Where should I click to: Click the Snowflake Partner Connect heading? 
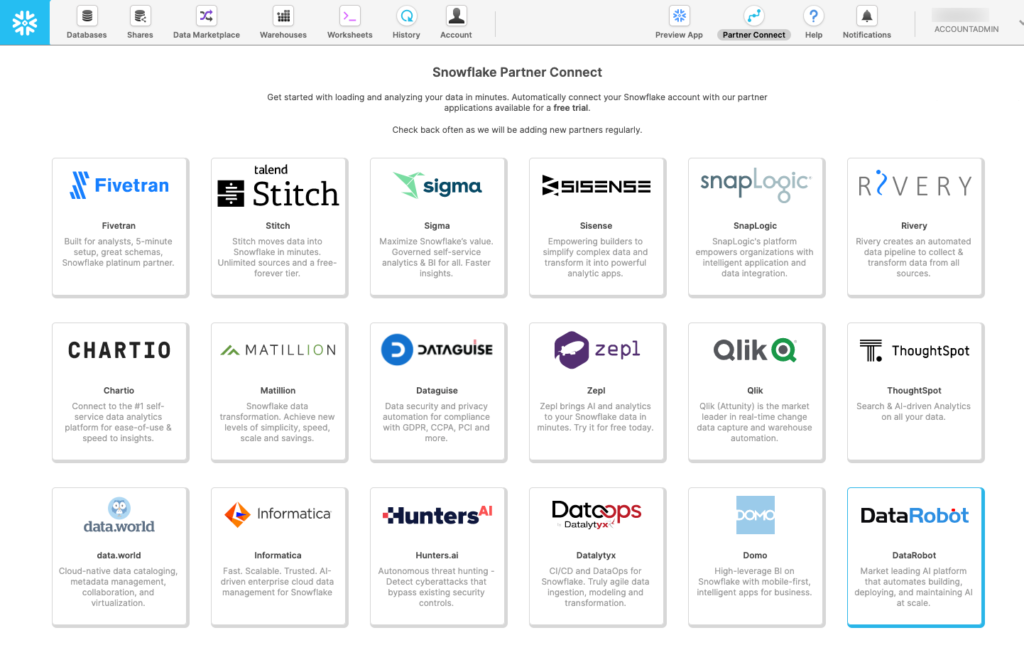[517, 73]
